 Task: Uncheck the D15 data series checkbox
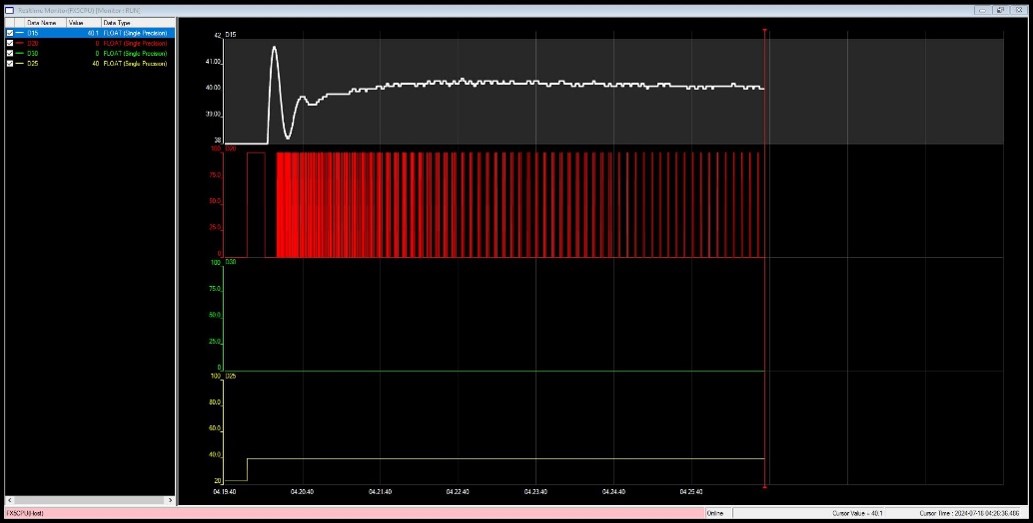click(9, 33)
